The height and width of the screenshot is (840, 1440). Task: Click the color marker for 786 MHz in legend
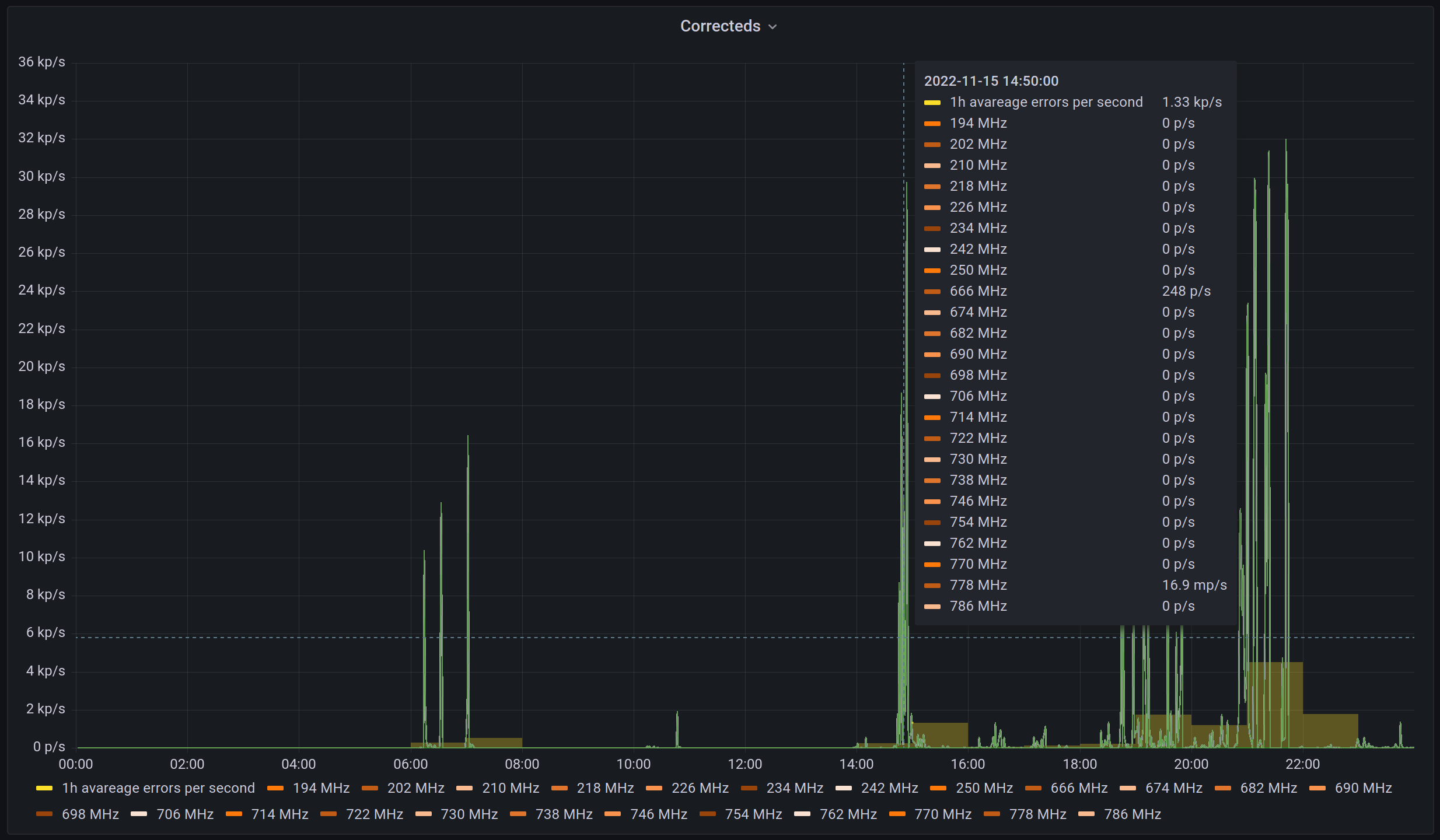tap(1085, 814)
